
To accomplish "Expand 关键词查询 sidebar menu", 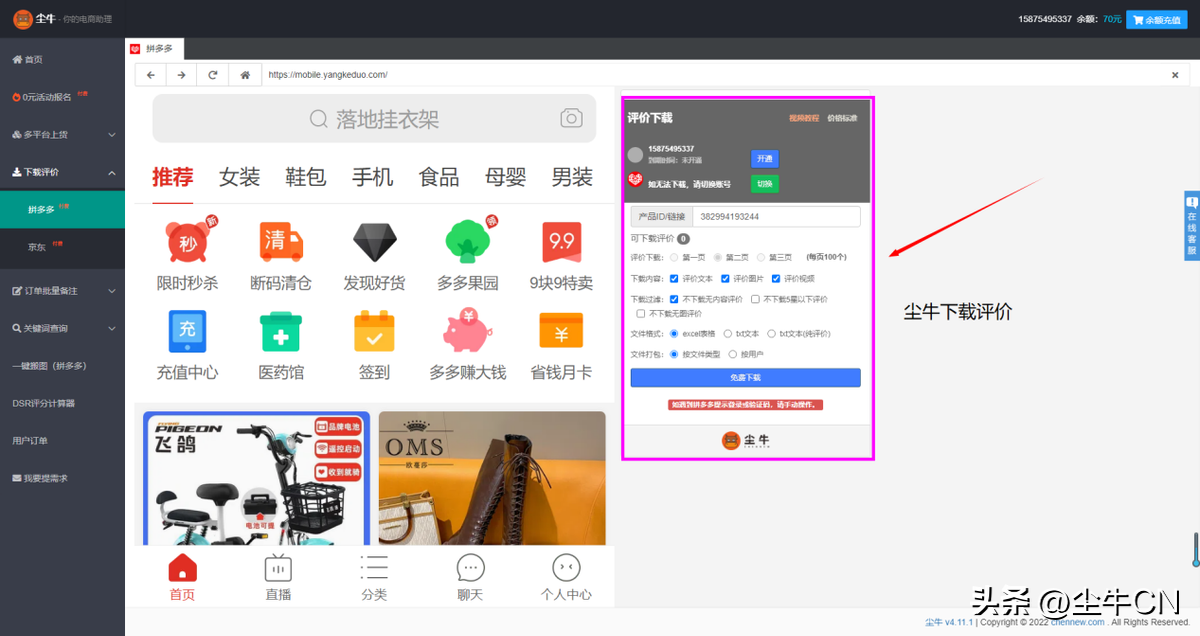I will (x=62, y=328).
